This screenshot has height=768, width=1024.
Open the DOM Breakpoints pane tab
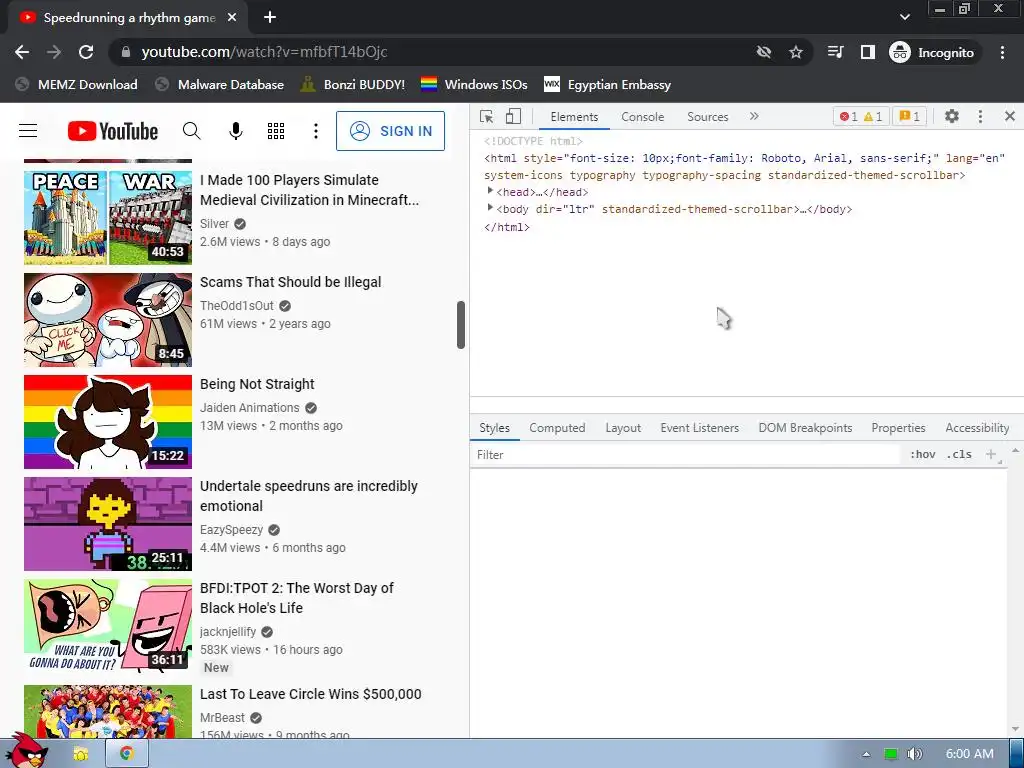(x=805, y=428)
